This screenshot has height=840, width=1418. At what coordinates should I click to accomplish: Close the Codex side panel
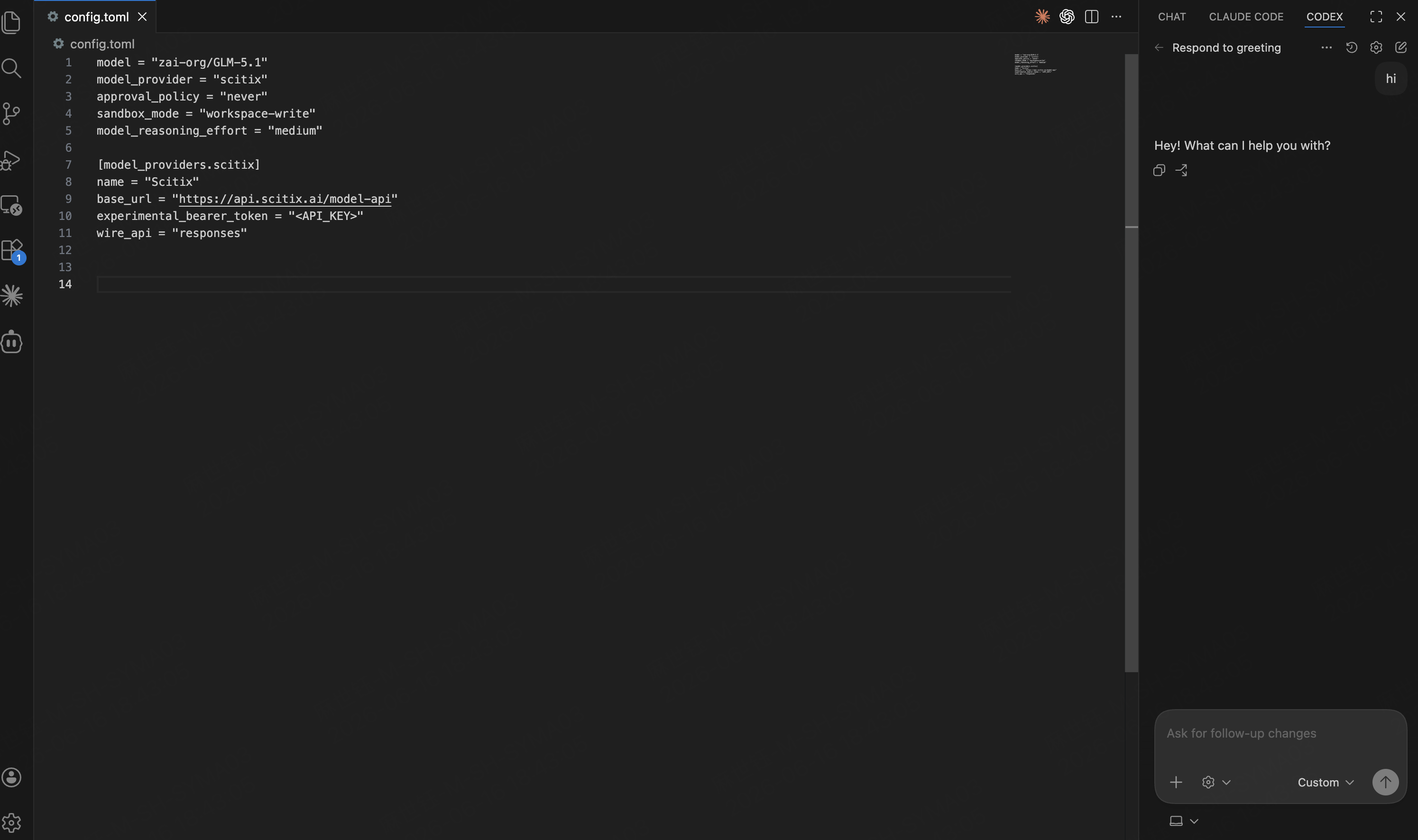(1400, 17)
